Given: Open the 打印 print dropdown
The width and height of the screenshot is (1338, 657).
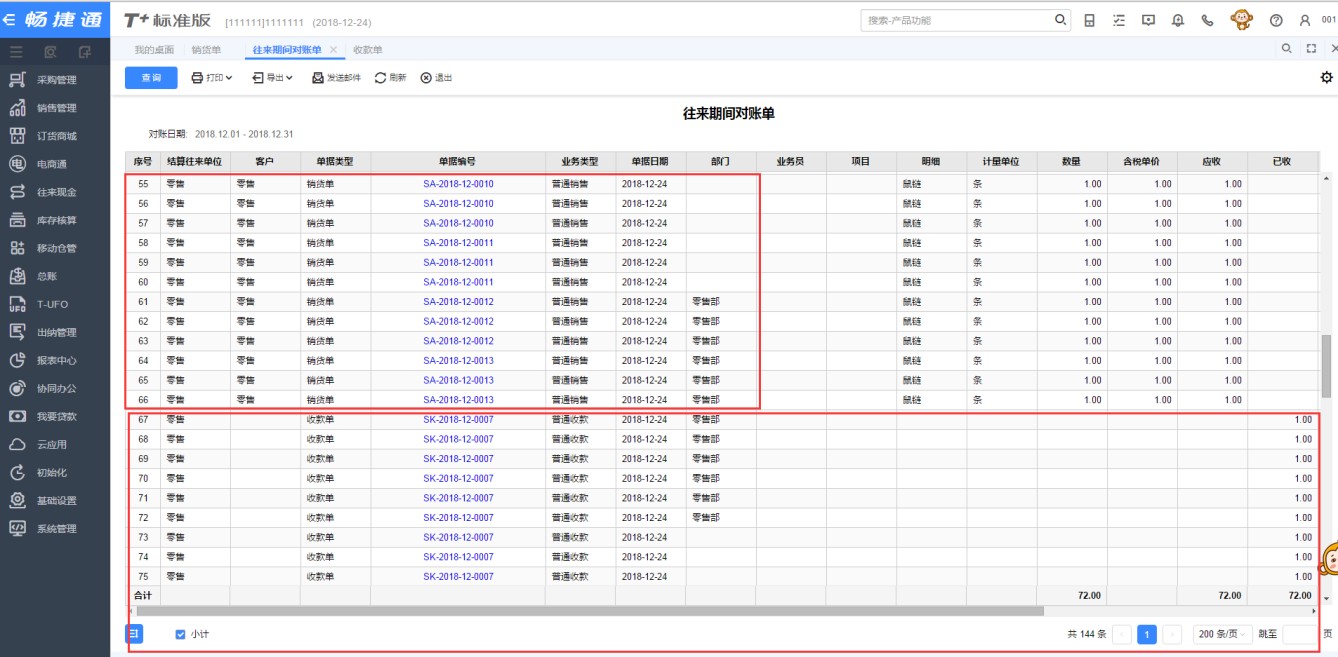Looking at the screenshot, I should pos(212,78).
